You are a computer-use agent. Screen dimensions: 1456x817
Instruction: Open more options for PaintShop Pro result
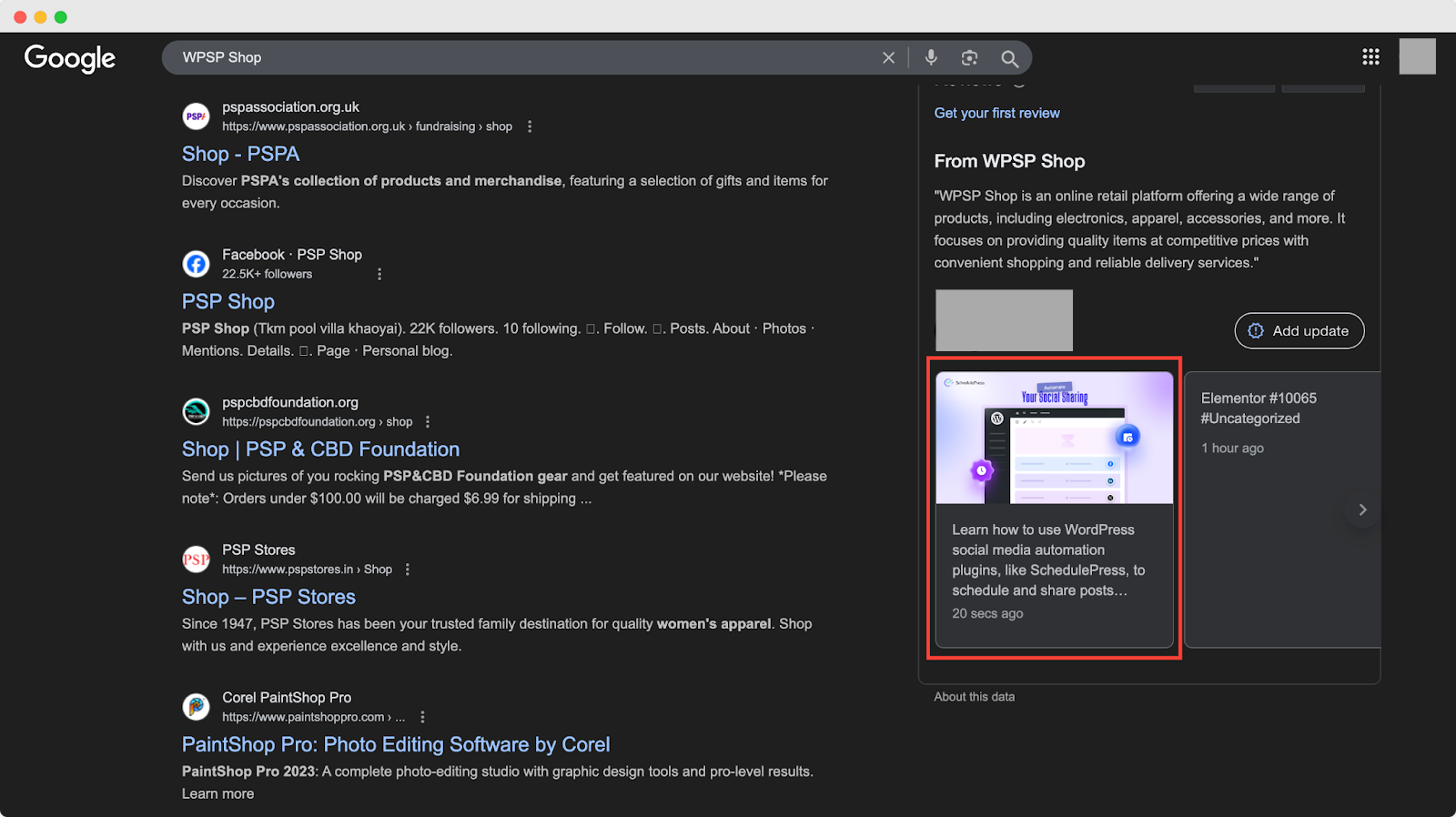coord(422,717)
